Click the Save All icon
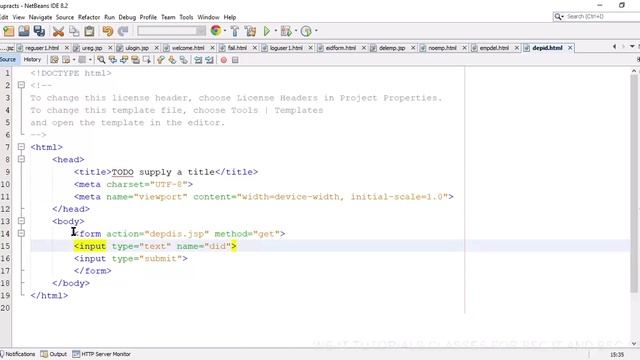The height and width of the screenshot is (360, 640). [39, 31]
